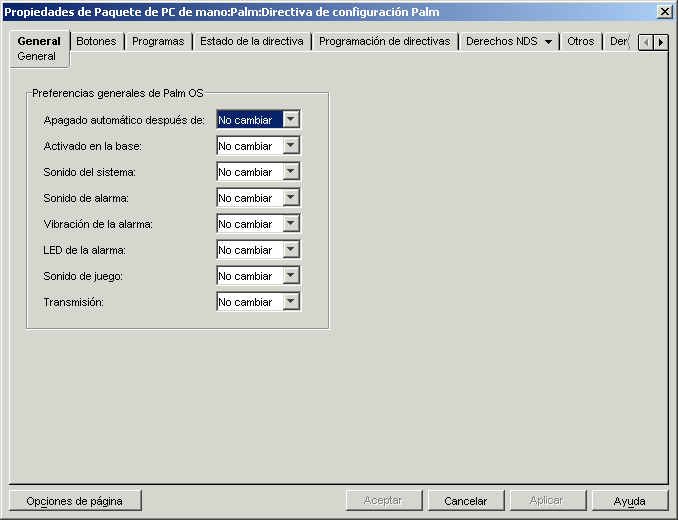Screen dimensions: 678x520
Task: Click the Aplicar button
Action: click(548, 501)
